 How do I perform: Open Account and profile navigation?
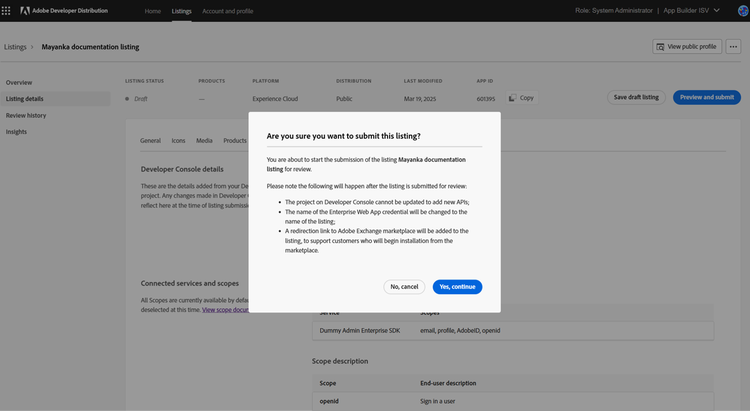click(228, 11)
